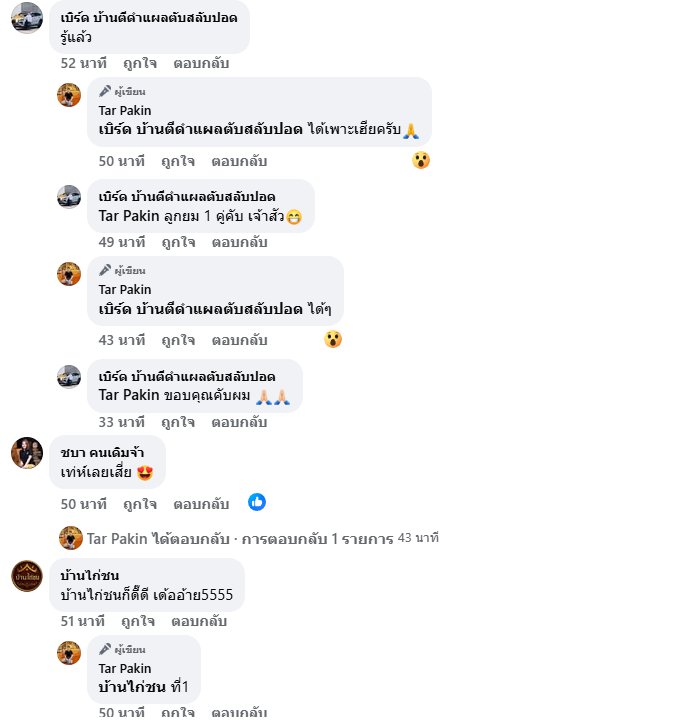This screenshot has width=697, height=728.
Task: Like the รู้แล้ว comment (ถูกใจ)
Action: (140, 63)
